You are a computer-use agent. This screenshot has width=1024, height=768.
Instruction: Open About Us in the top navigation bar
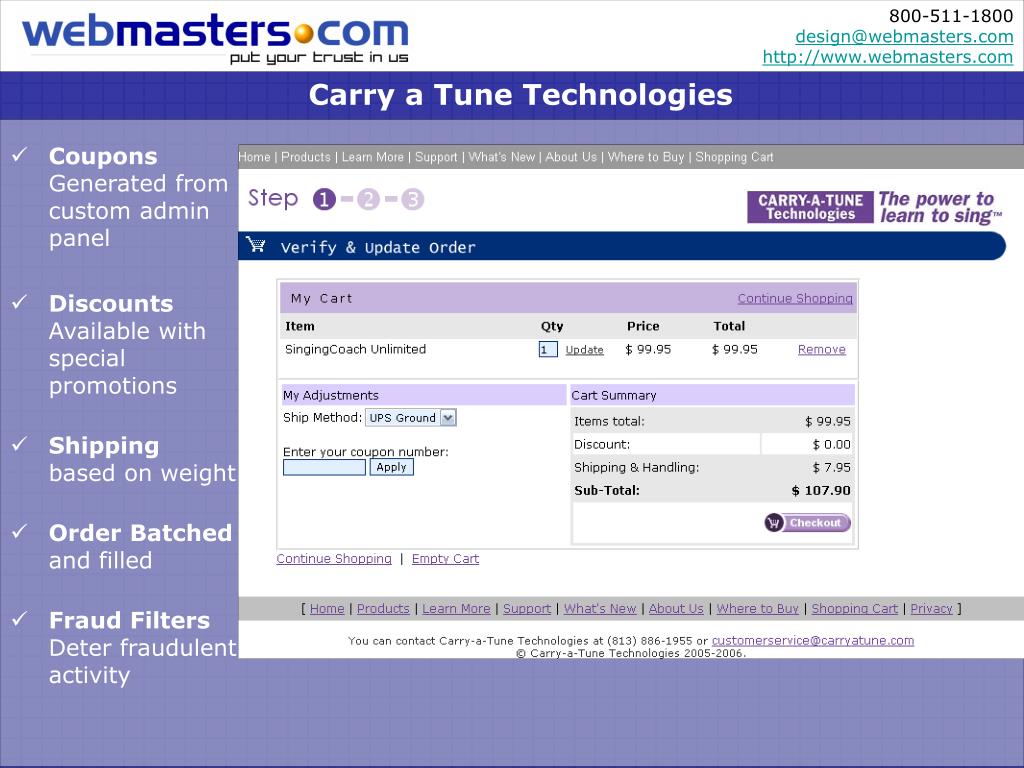[571, 157]
